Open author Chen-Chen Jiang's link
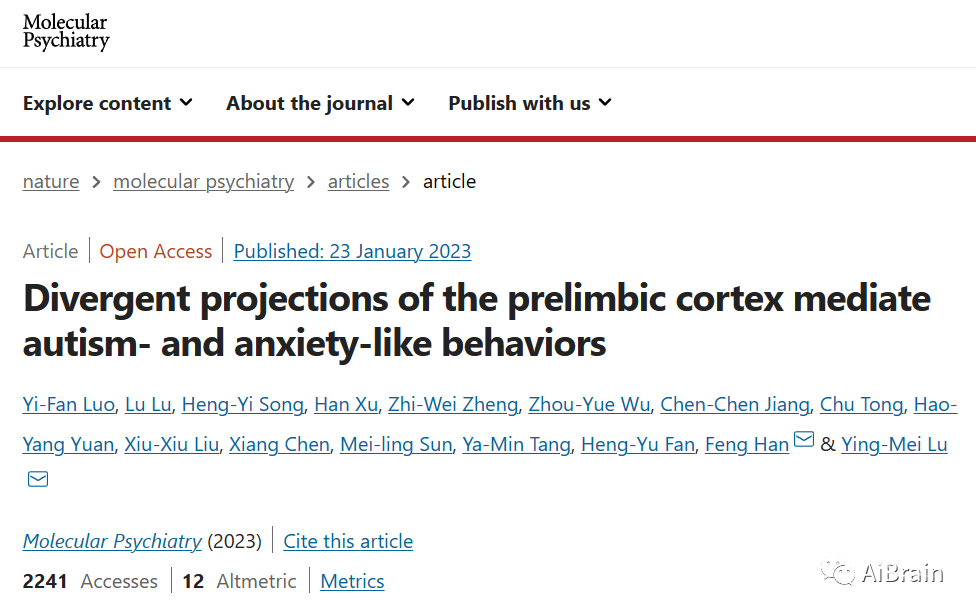976x613 pixels. click(734, 405)
